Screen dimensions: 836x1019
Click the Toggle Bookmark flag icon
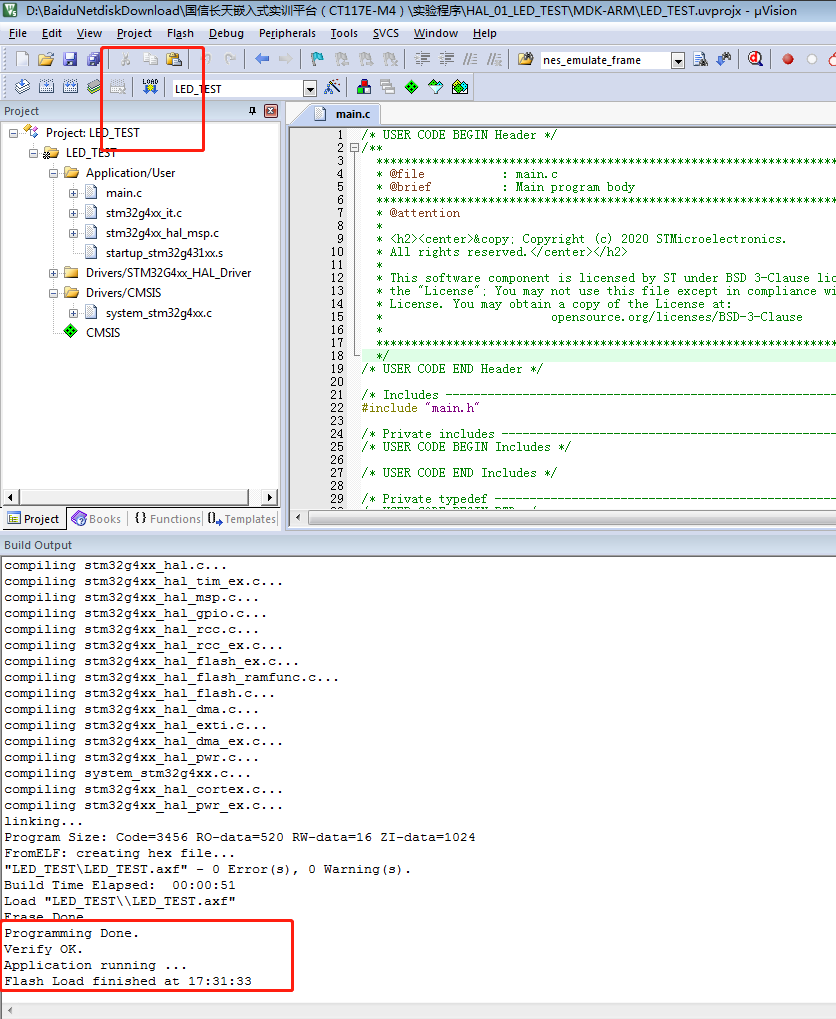click(x=317, y=60)
